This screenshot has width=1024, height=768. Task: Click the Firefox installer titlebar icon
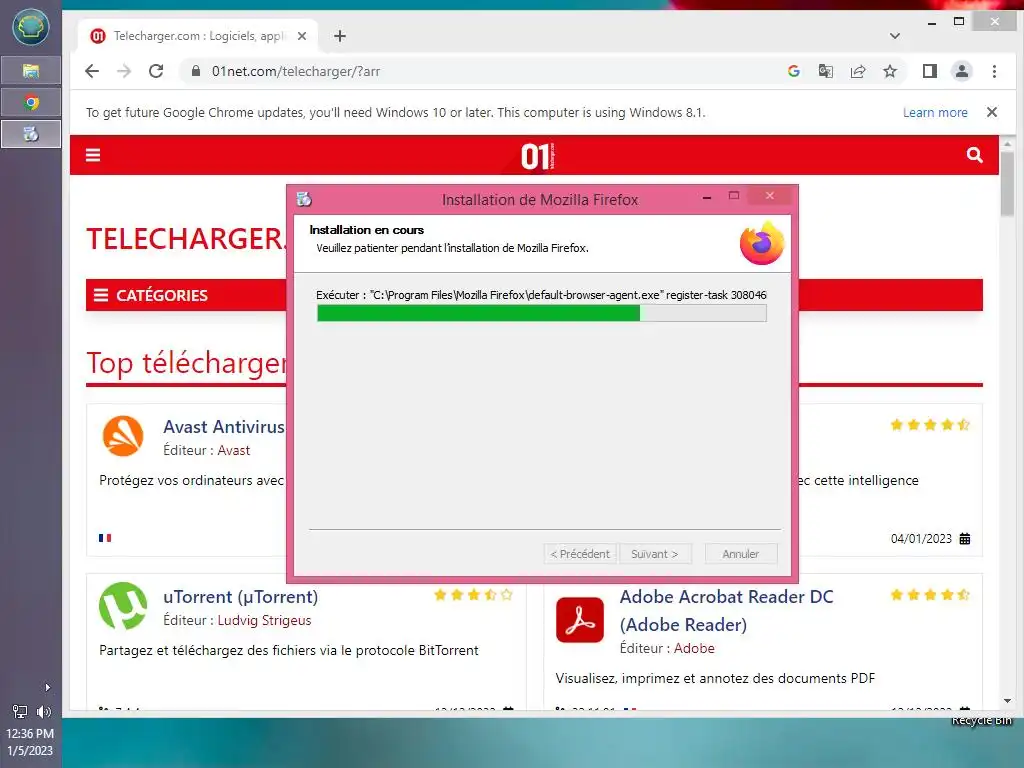(x=304, y=199)
